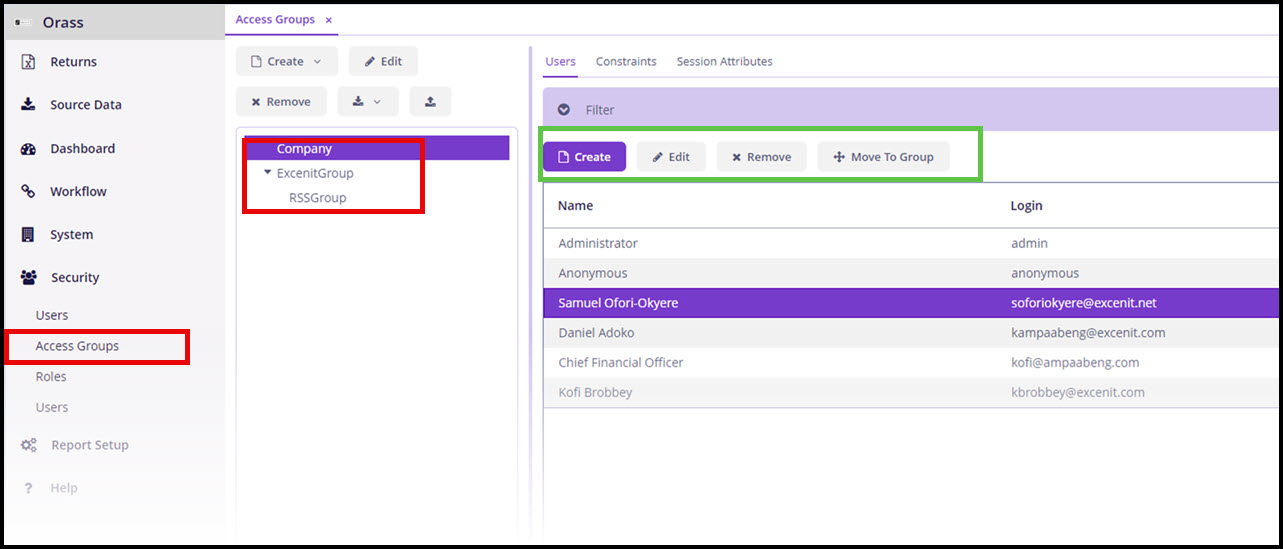
Task: Click the purple Create user button
Action: [x=584, y=157]
